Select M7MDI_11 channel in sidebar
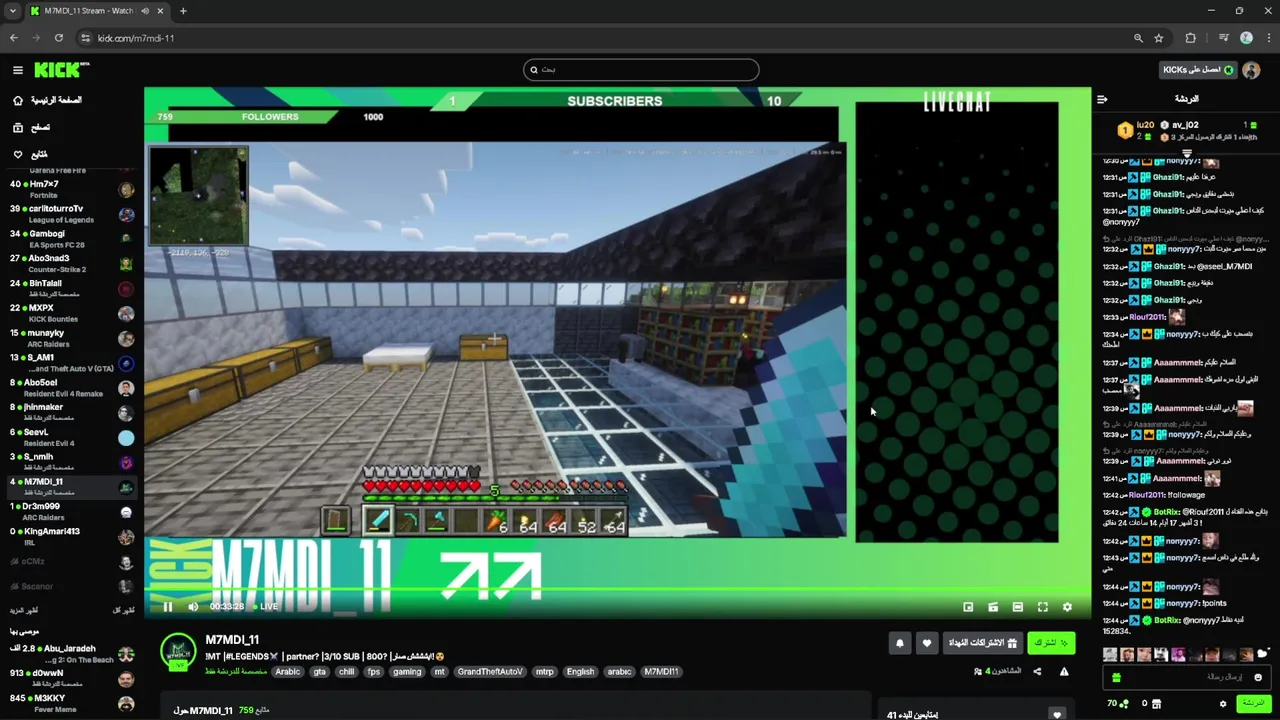1280x720 pixels. pos(70,487)
